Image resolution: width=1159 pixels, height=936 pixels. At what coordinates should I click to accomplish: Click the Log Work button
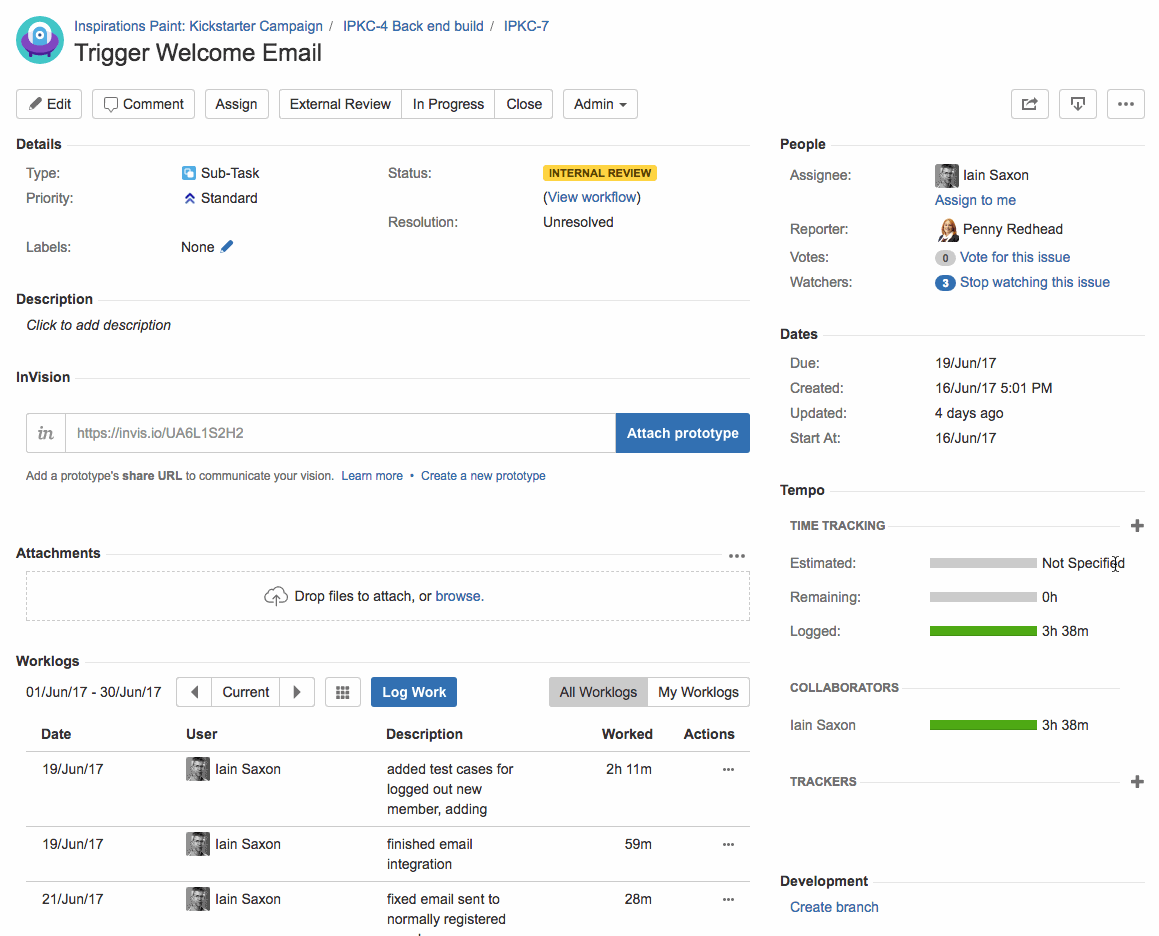414,692
